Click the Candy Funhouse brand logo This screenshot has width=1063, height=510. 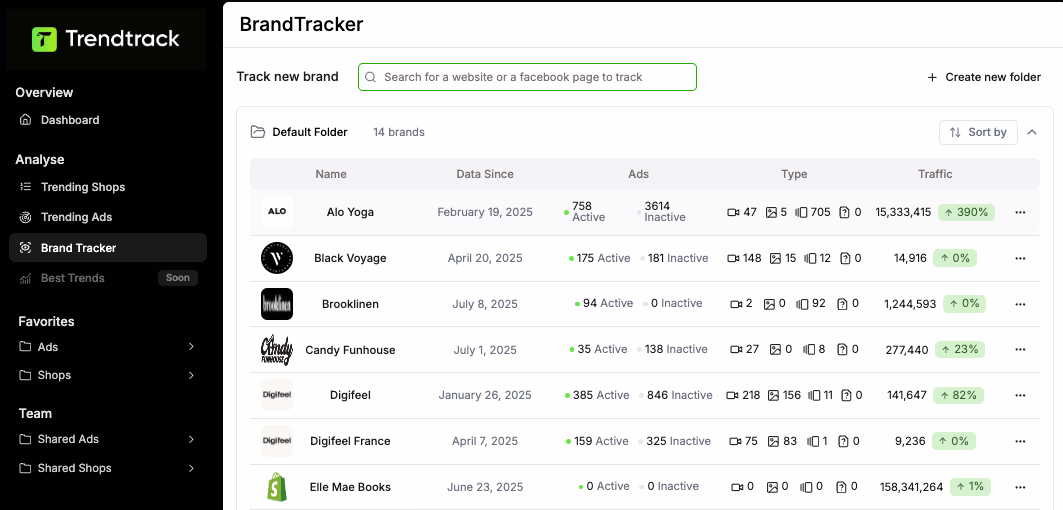click(277, 350)
